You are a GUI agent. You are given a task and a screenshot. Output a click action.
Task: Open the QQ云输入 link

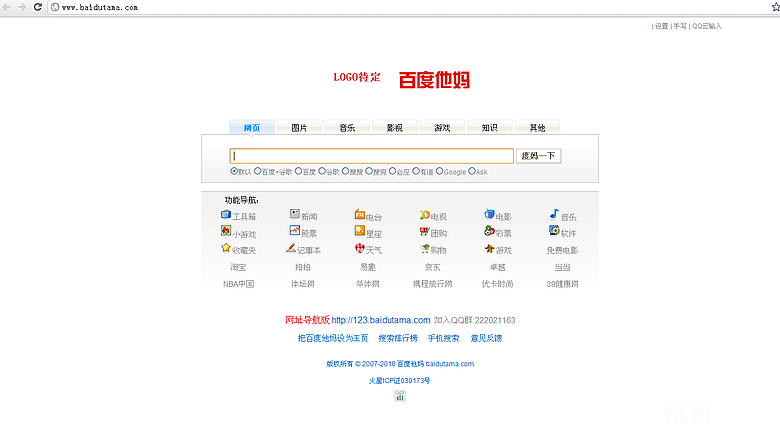(x=706, y=26)
